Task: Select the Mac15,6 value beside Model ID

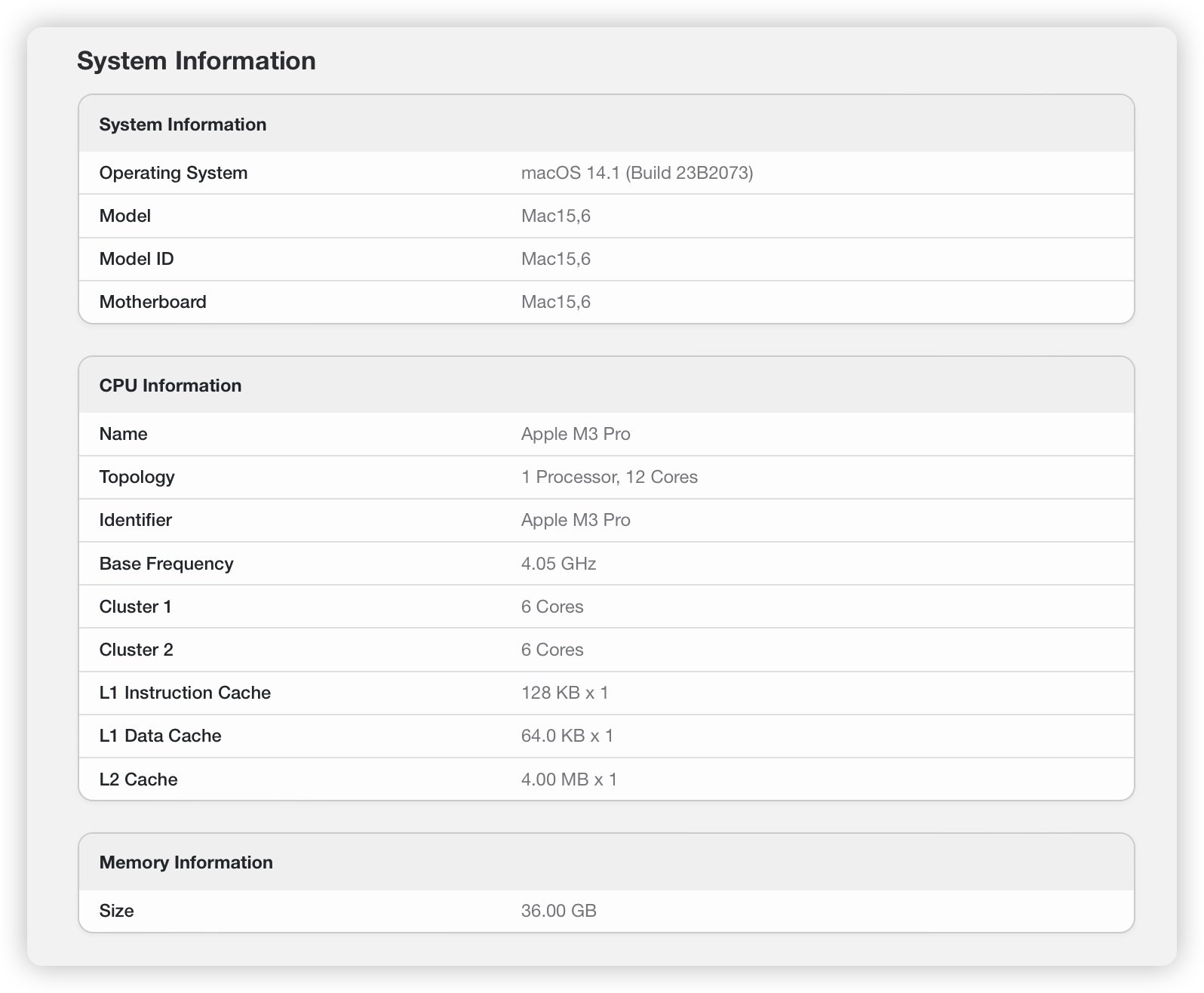Action: [x=555, y=259]
